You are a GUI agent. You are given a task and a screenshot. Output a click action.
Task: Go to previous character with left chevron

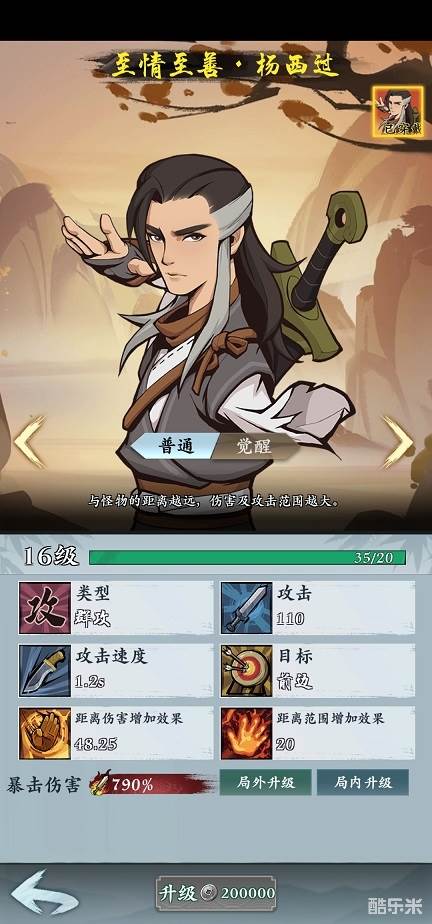point(29,442)
